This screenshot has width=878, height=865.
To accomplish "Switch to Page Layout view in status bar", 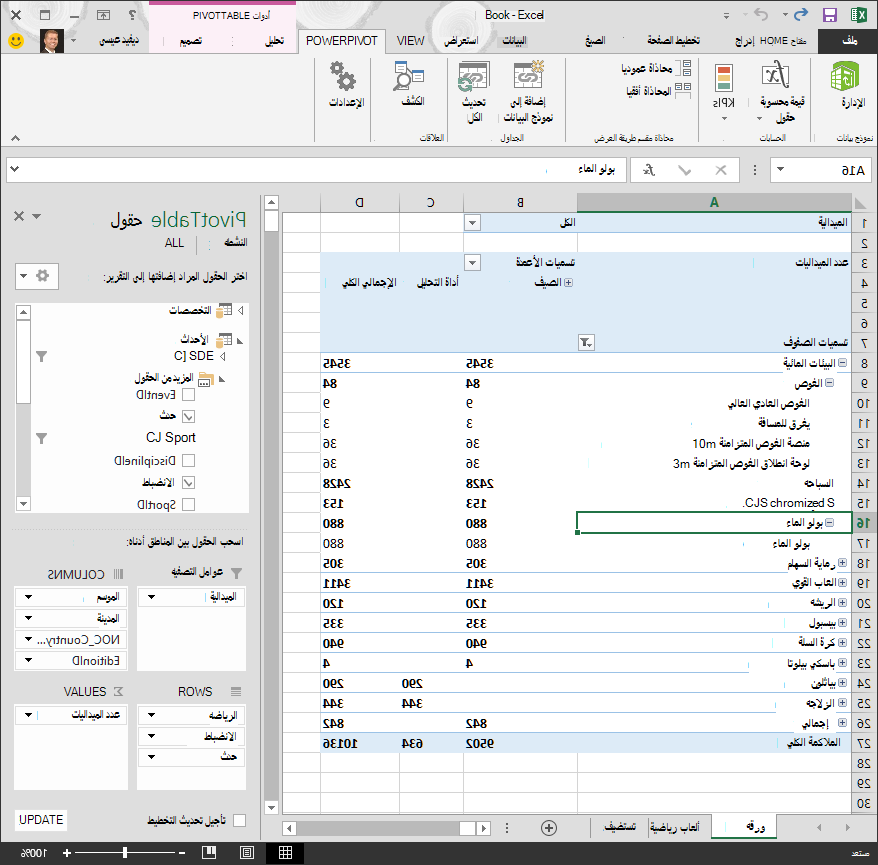I will coord(247,853).
